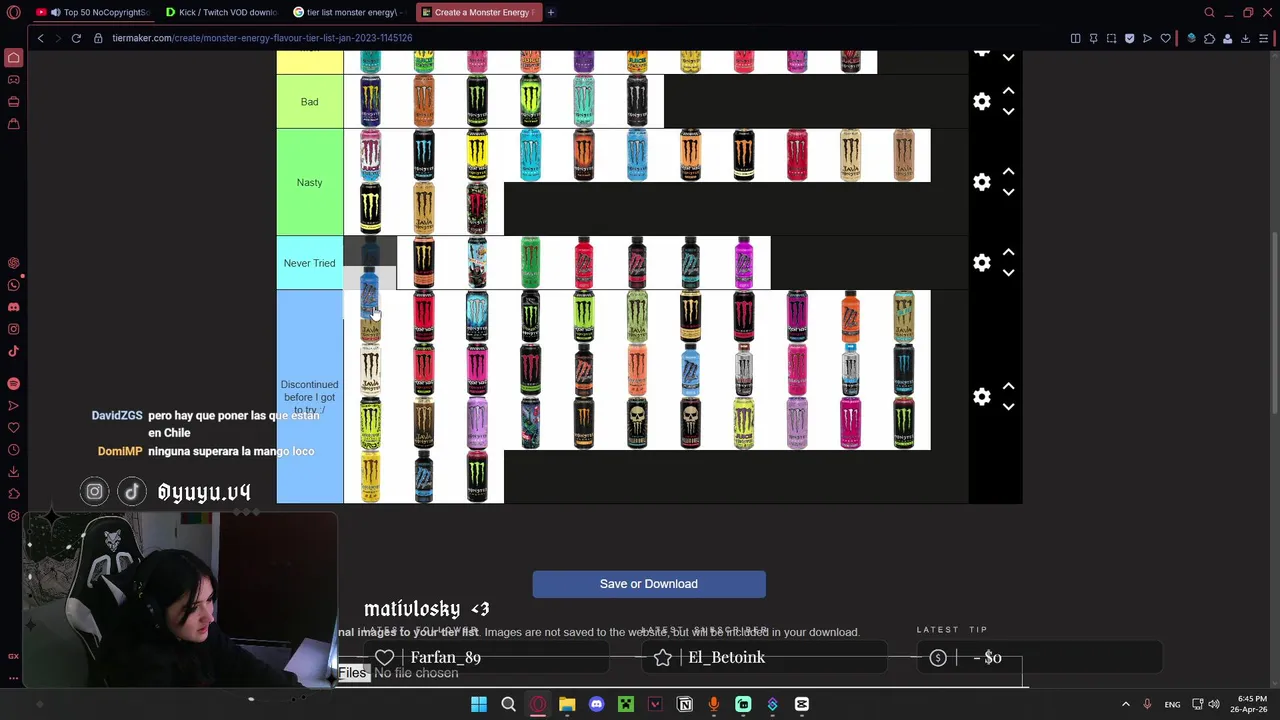
Task: Click the pin toolbar icon
Action: pos(1093,38)
